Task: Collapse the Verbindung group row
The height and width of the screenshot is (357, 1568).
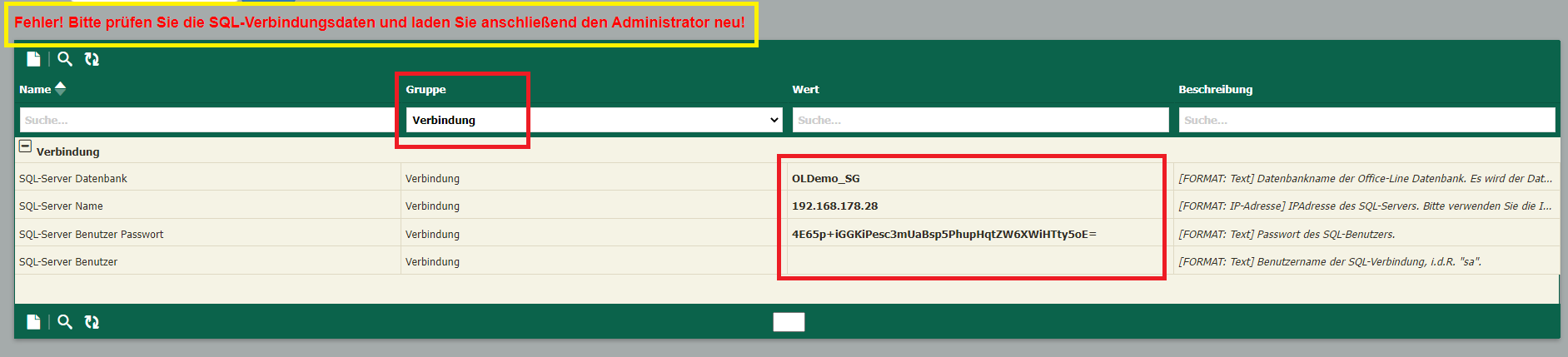Action: point(25,146)
